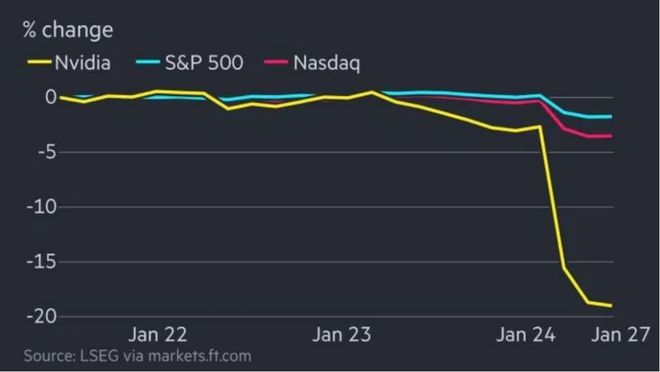The width and height of the screenshot is (660, 372).
Task: Click the 0 value on y-axis
Action: (51, 97)
